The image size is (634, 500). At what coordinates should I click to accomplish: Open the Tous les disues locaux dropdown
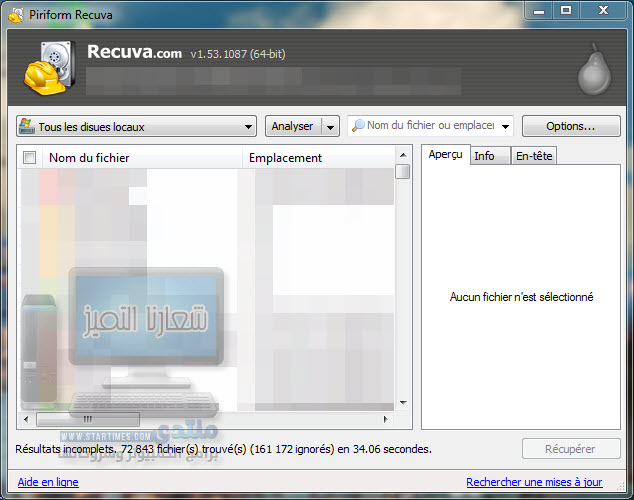click(136, 126)
